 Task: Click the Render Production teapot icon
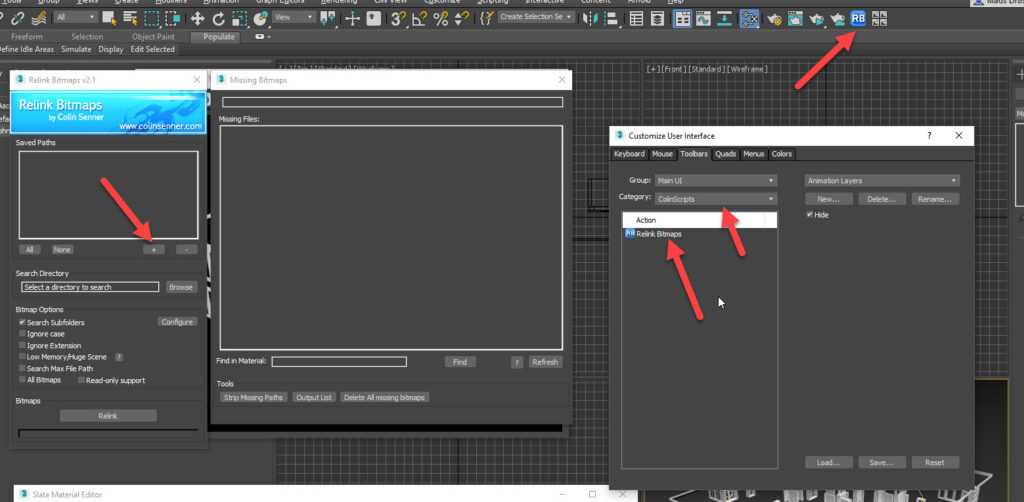tap(816, 19)
